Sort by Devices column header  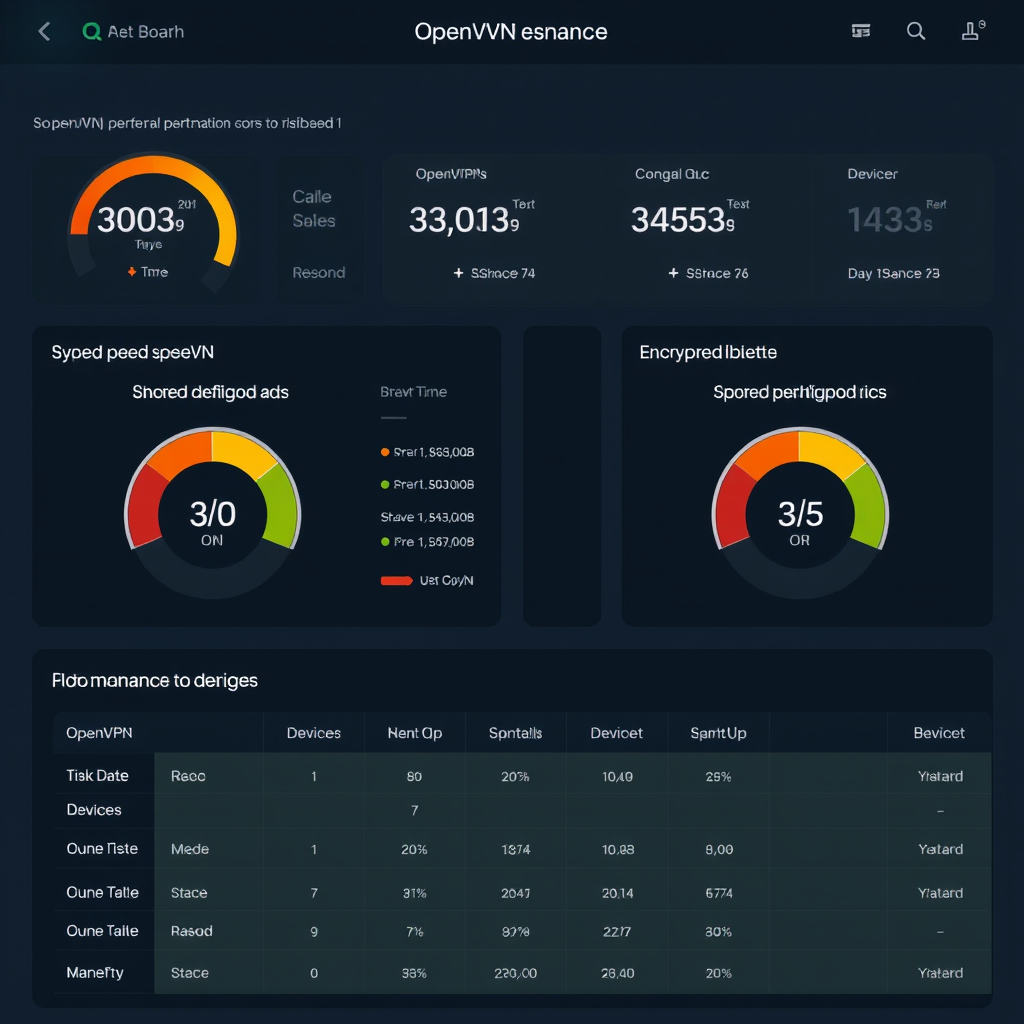(x=313, y=733)
